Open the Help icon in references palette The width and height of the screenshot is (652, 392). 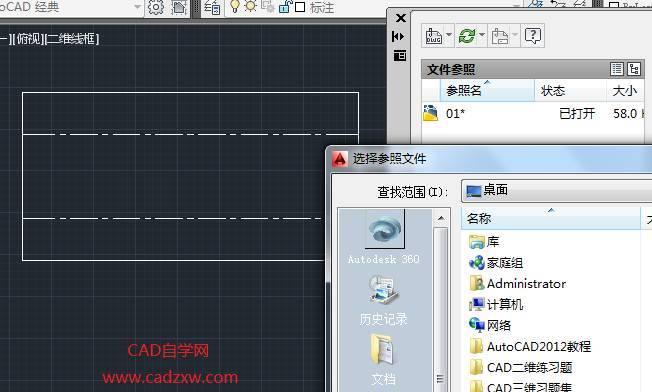(x=533, y=36)
